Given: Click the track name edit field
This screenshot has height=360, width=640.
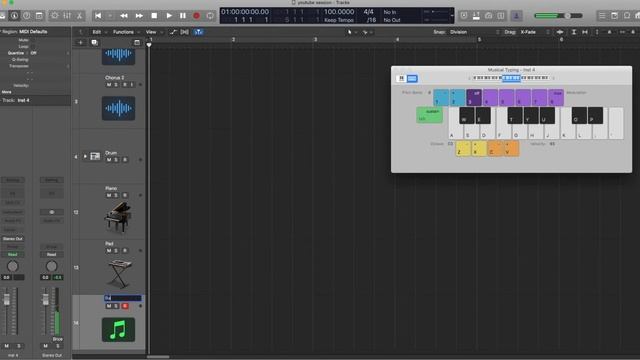Looking at the screenshot, I should point(123,298).
